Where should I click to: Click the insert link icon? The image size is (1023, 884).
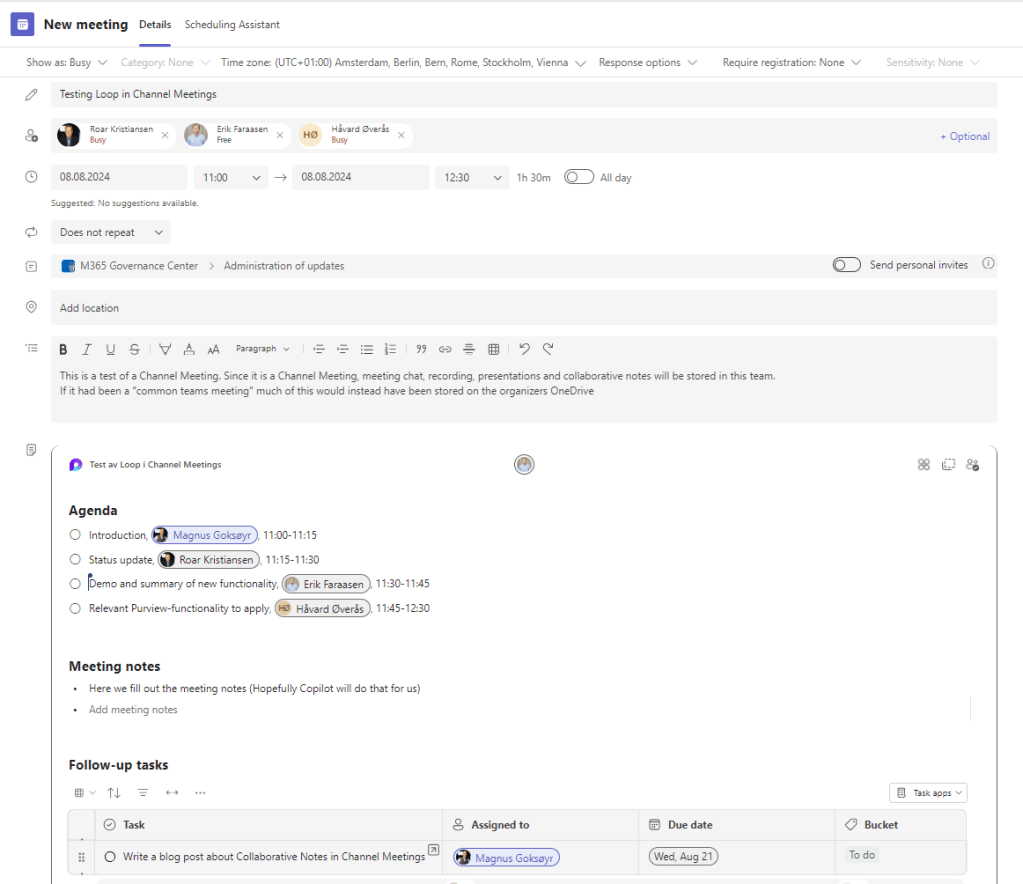coord(445,349)
